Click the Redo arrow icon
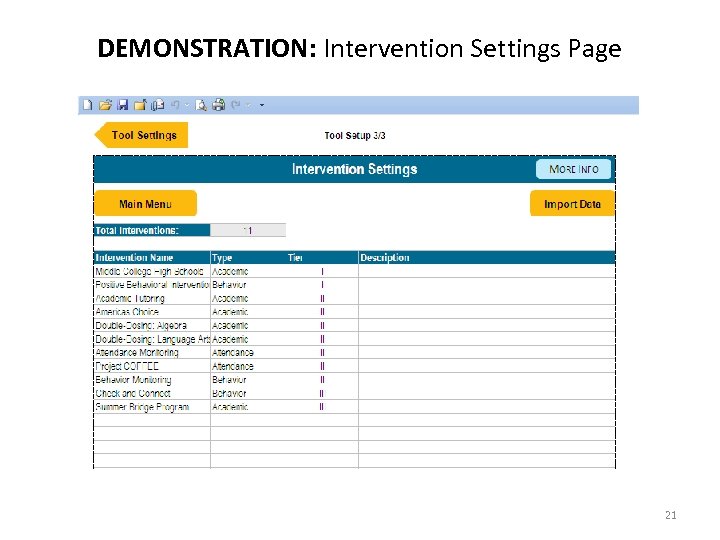The image size is (720, 540). coord(236,105)
